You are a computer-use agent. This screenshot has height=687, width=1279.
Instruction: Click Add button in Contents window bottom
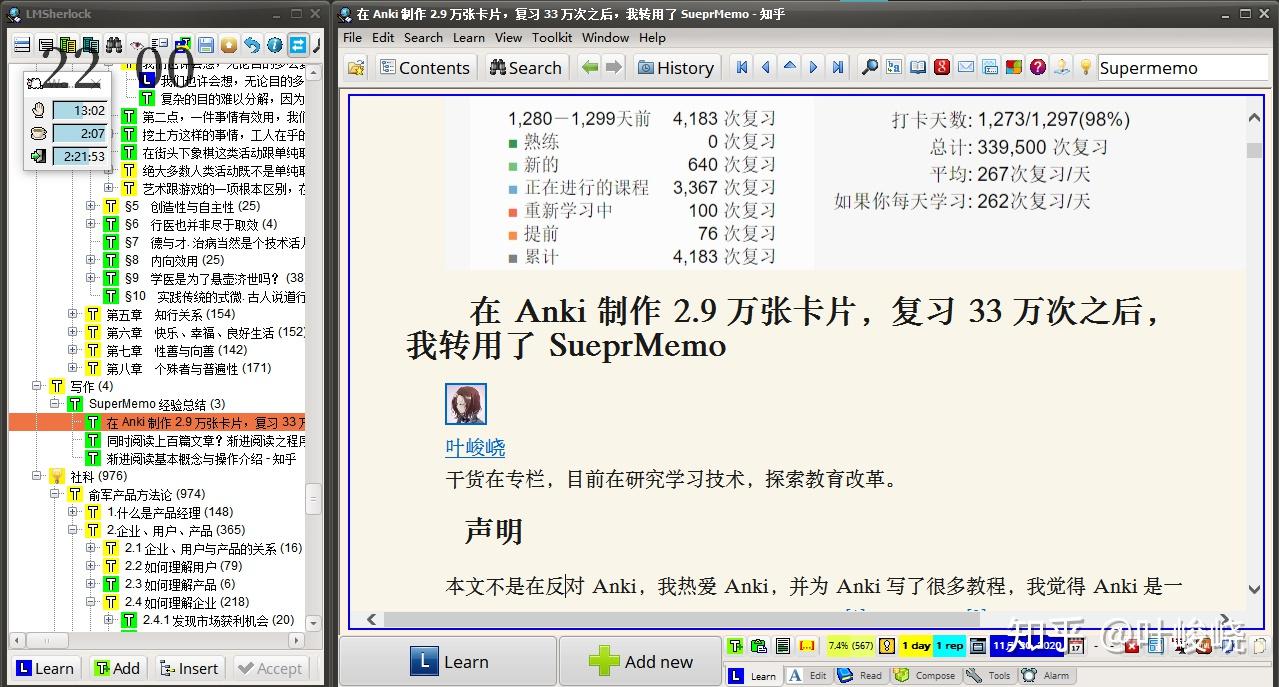coord(117,668)
